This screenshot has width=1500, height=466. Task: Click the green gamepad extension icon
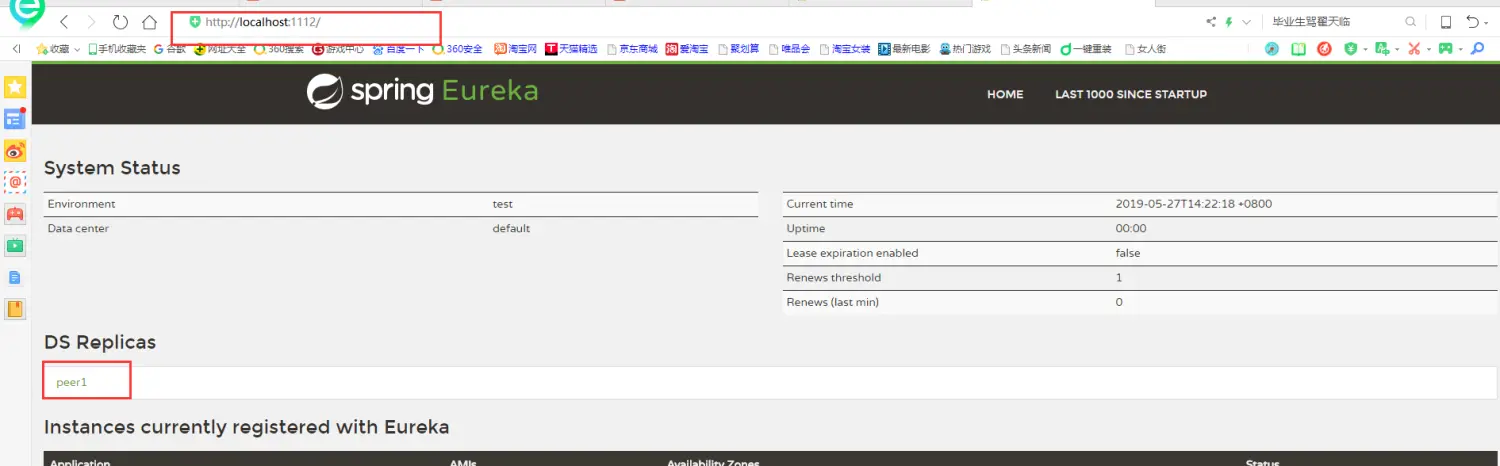(1445, 48)
